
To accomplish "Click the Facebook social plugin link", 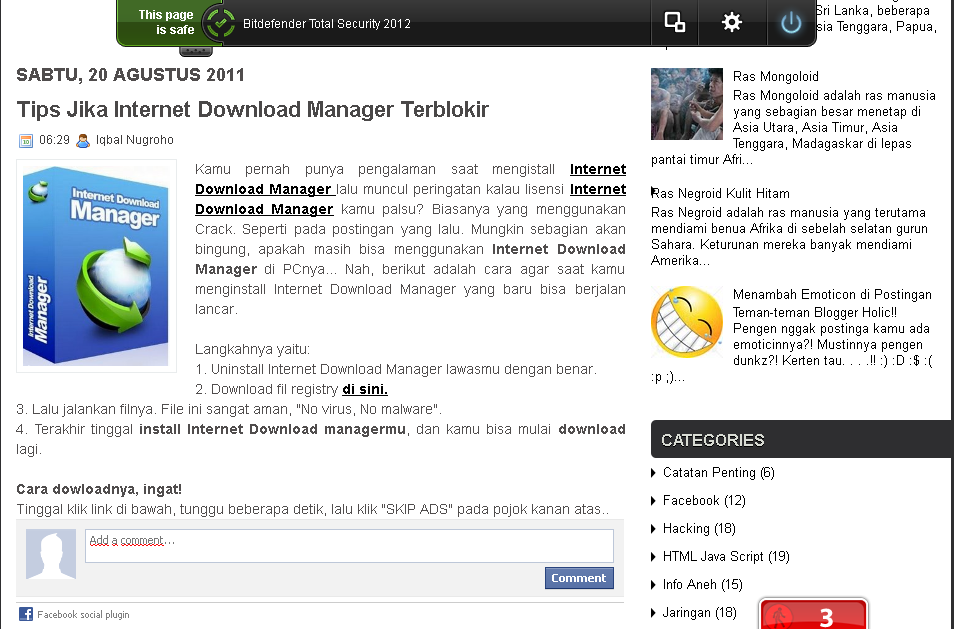I will 83,614.
